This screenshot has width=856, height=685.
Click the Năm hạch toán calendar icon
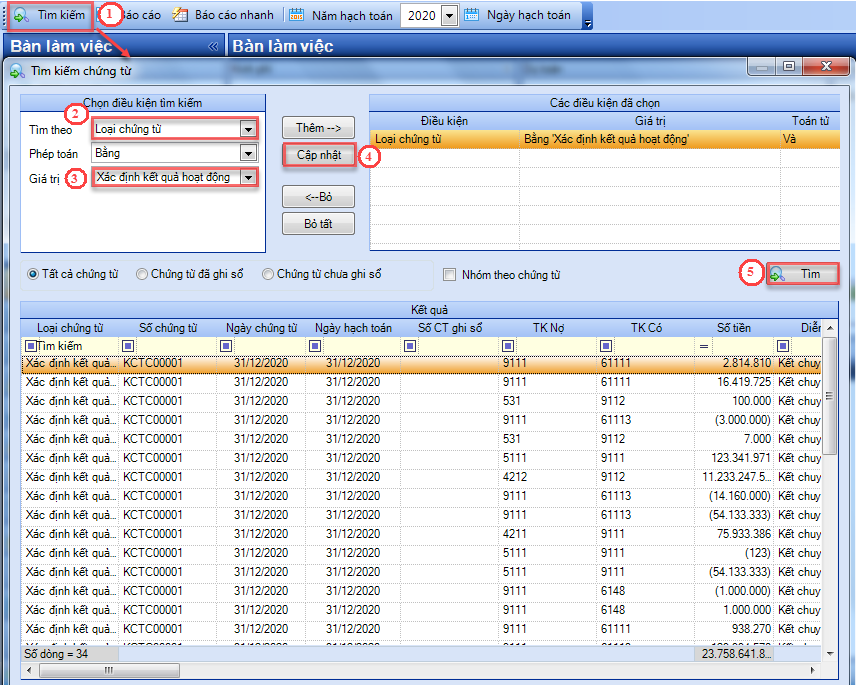coord(296,15)
